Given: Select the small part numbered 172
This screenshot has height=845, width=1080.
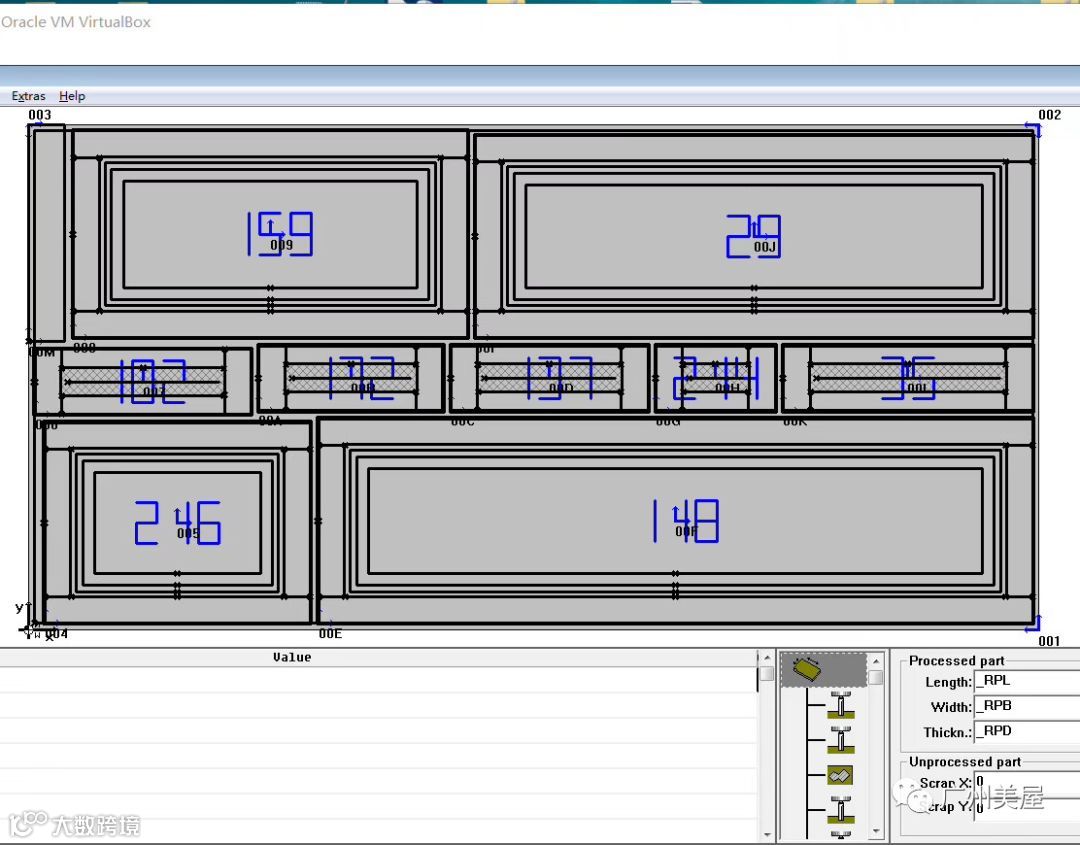Looking at the screenshot, I should click(x=351, y=378).
